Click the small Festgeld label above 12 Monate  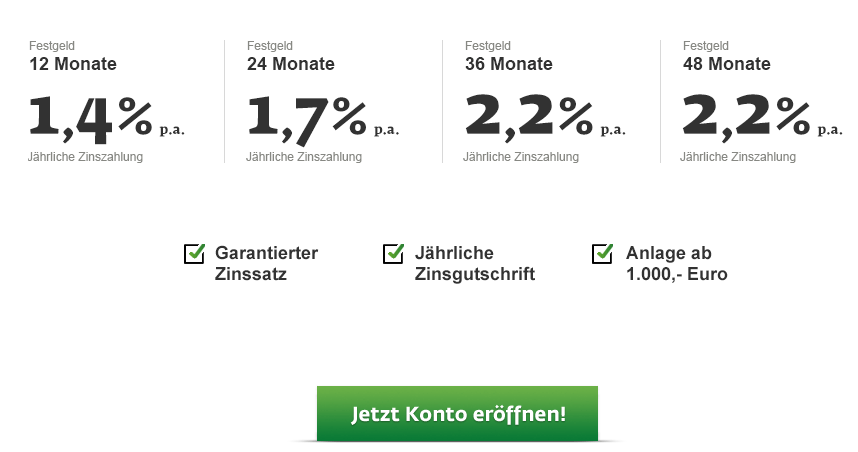[x=52, y=45]
